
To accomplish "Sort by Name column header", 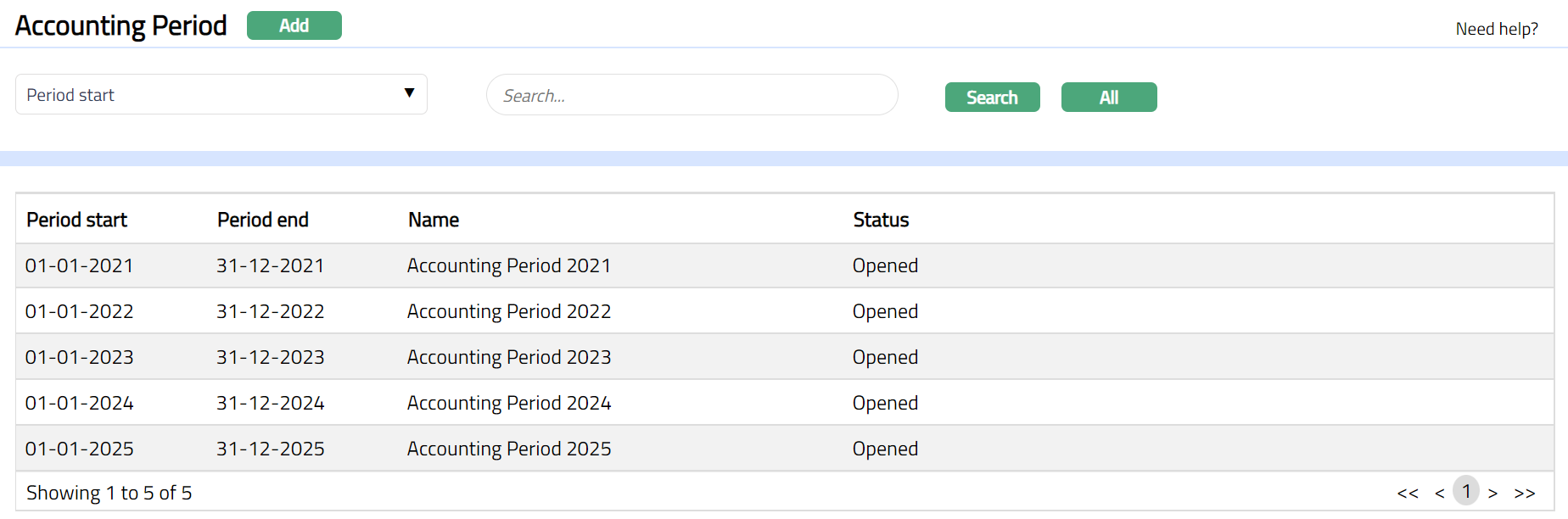I will pos(433,220).
